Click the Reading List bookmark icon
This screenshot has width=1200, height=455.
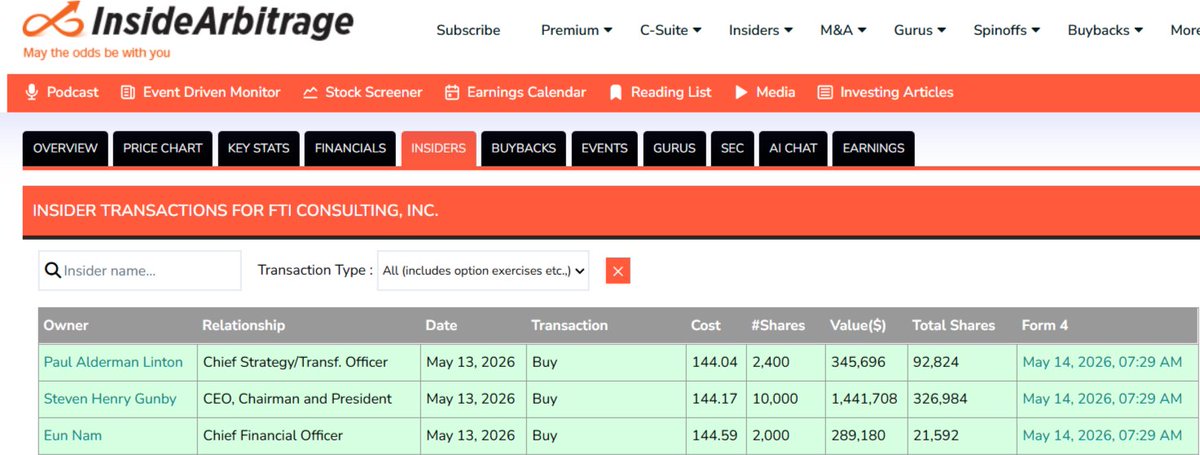click(x=616, y=92)
